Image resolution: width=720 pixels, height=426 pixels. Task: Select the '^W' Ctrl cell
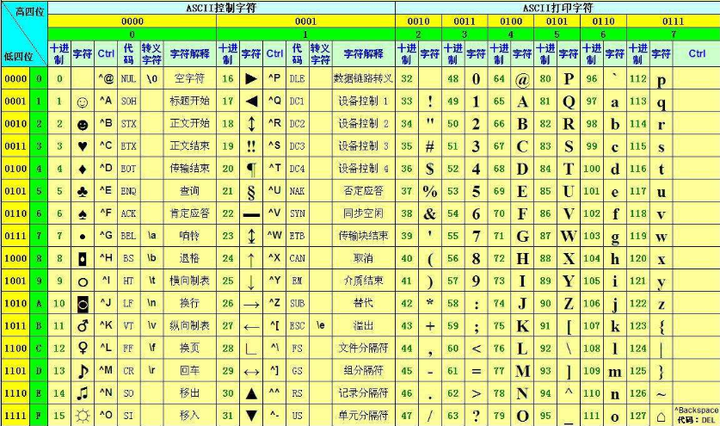click(x=275, y=235)
